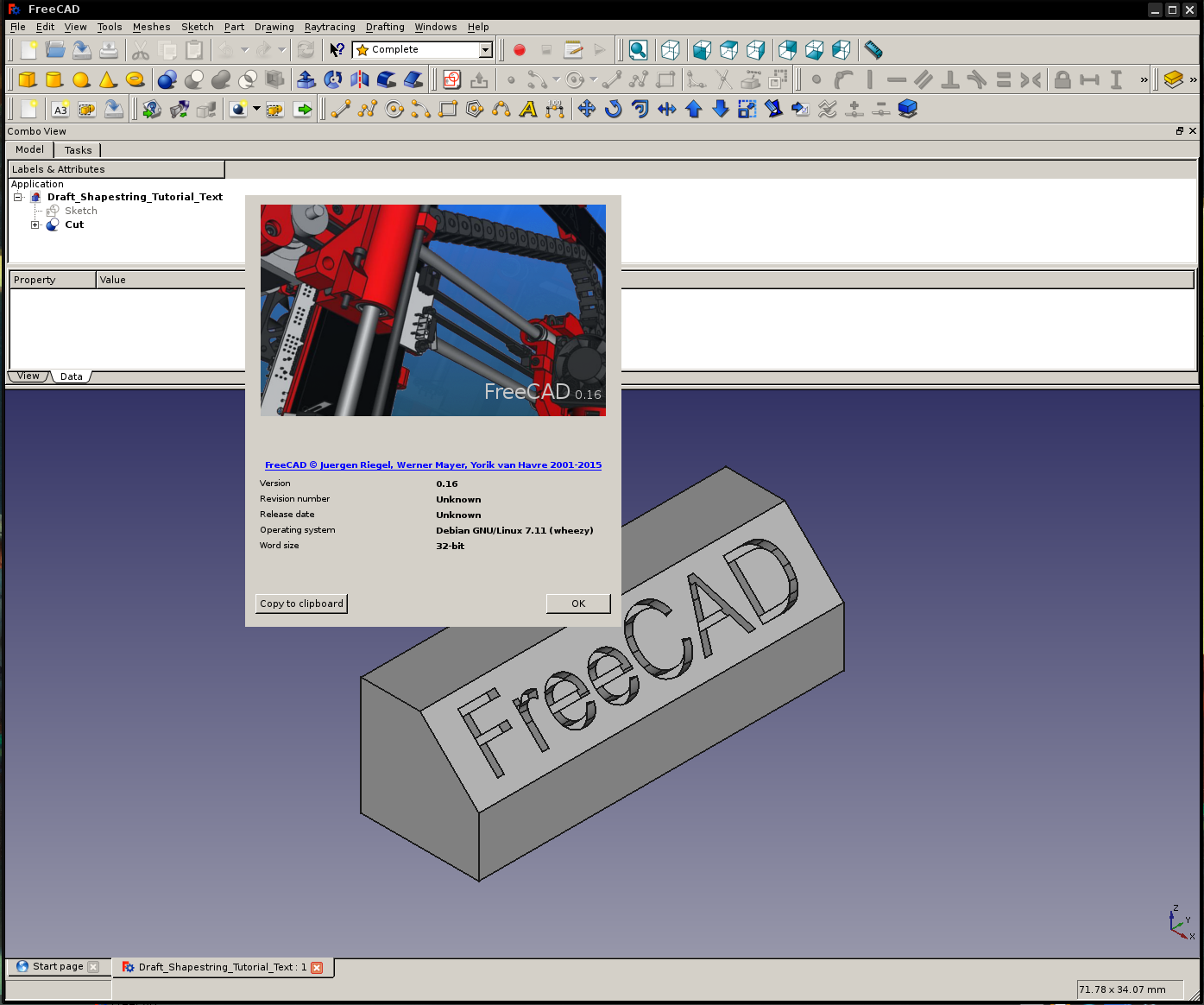Collapse the Draft_Shapestring_Tutorial_Text tree node

[x=17, y=197]
